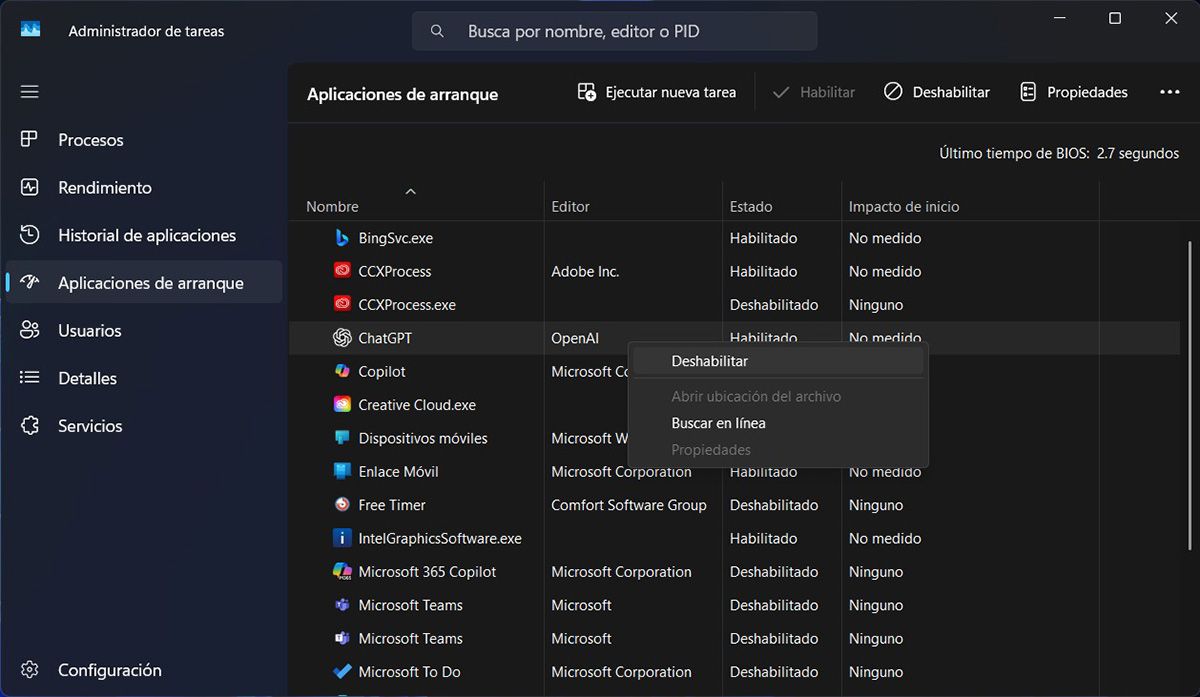Click Adobe Inc. editor cell

(585, 271)
